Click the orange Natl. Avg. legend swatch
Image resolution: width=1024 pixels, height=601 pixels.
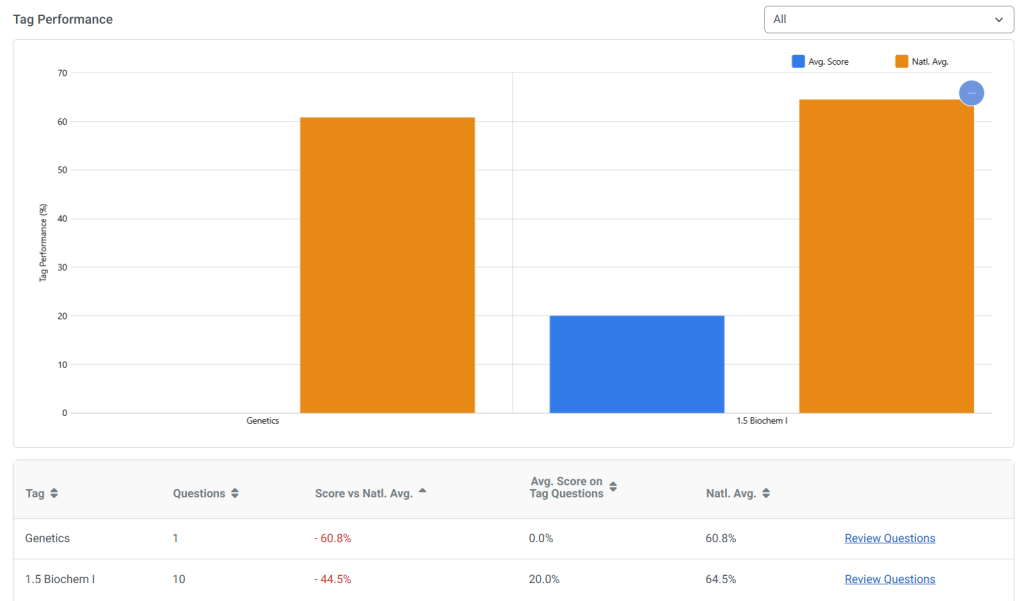point(901,62)
